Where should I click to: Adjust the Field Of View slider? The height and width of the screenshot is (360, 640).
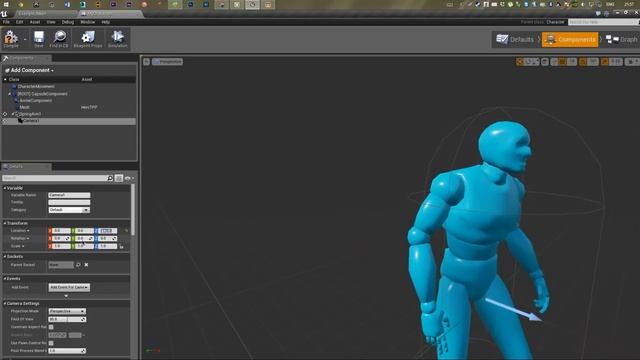click(x=67, y=319)
